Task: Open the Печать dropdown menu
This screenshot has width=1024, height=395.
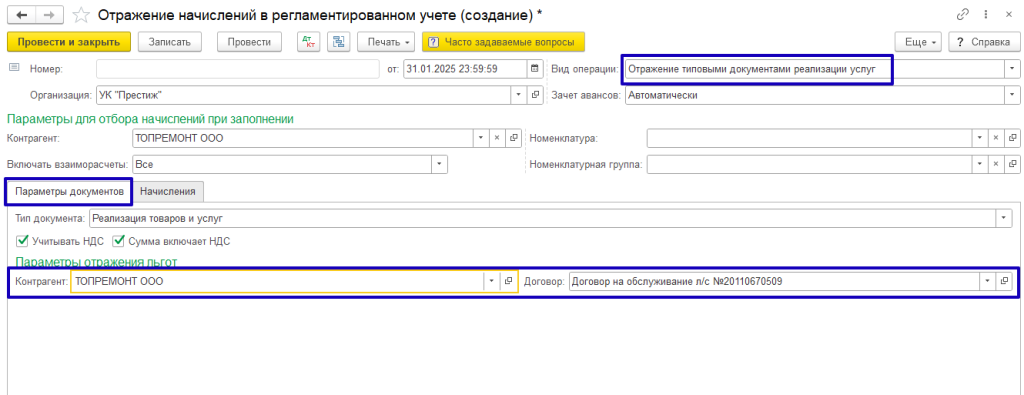Action: pos(387,42)
